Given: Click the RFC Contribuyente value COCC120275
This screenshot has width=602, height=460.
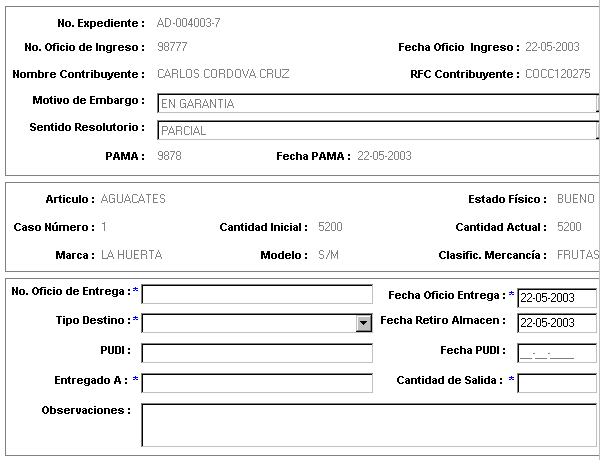Looking at the screenshot, I should click(557, 74).
